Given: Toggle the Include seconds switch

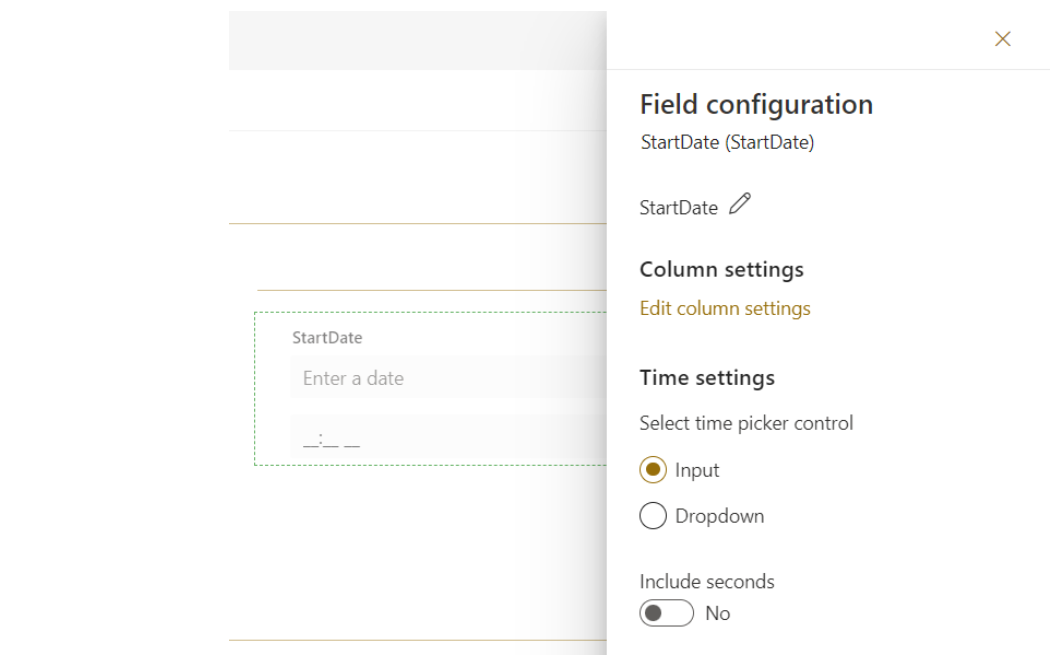Looking at the screenshot, I should 667,613.
